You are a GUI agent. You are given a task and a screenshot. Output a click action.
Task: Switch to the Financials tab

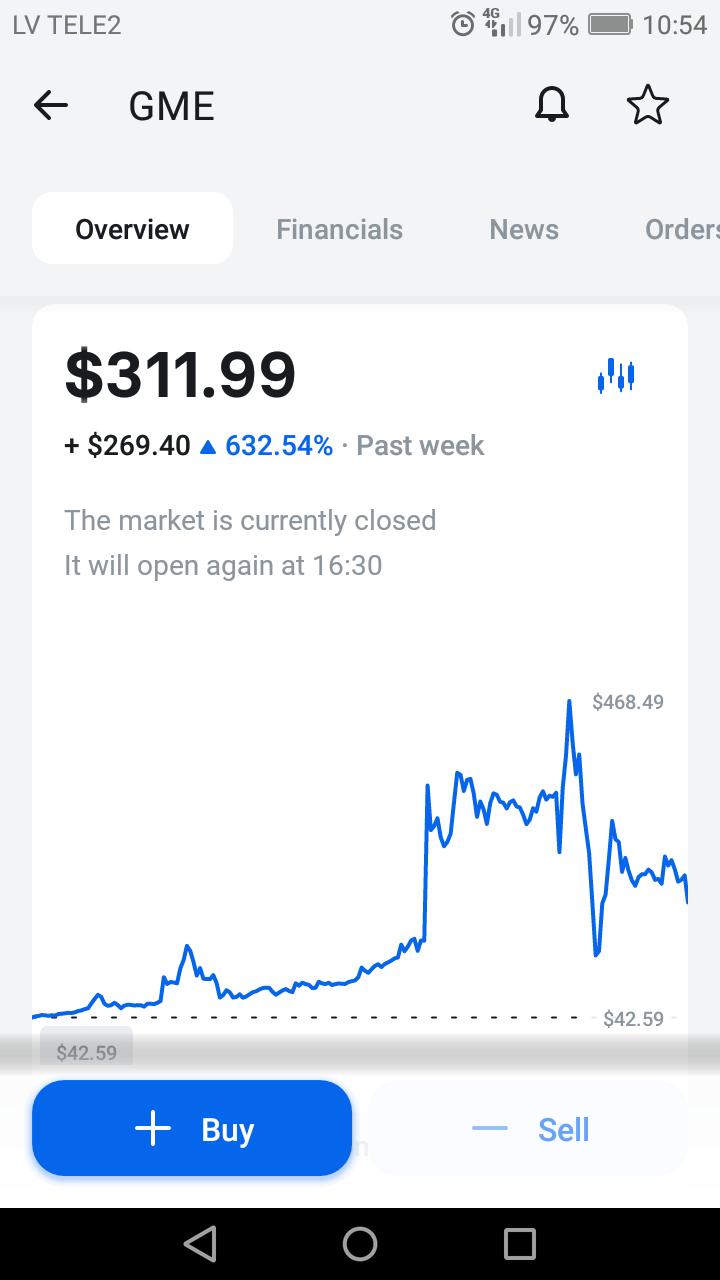(339, 229)
